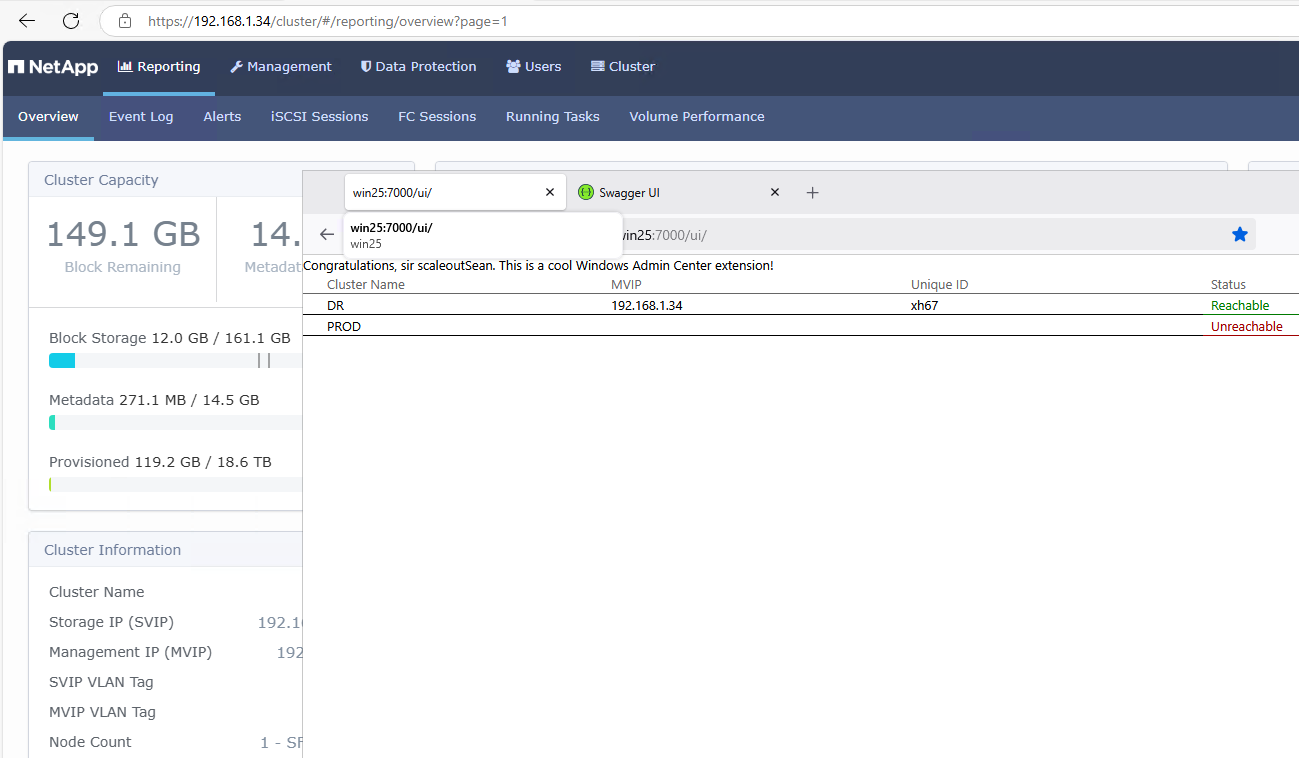Open the iSCSI Sessions tab
1299x758 pixels.
[320, 117]
